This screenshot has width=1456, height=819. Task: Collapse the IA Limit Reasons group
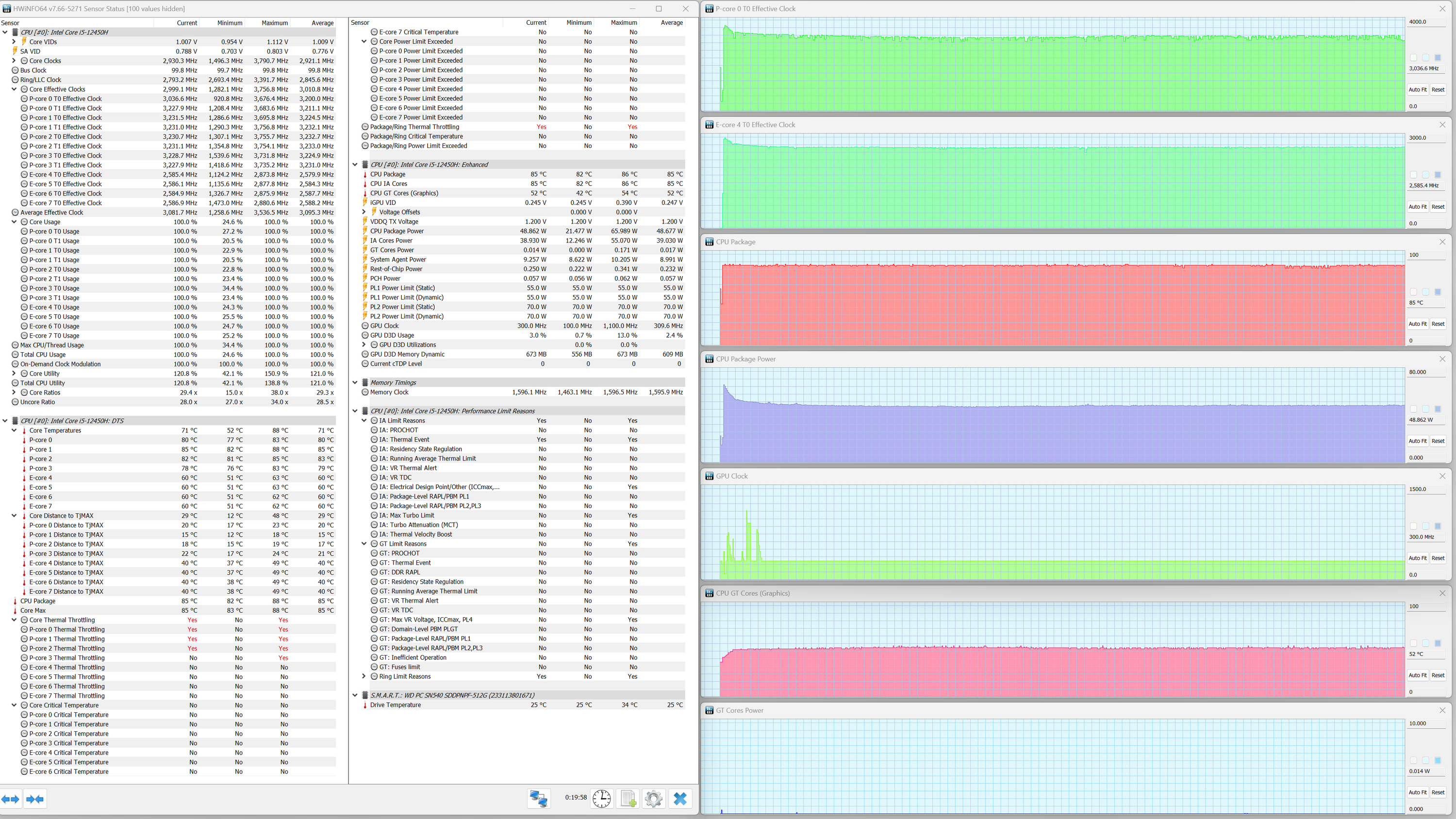pos(364,421)
